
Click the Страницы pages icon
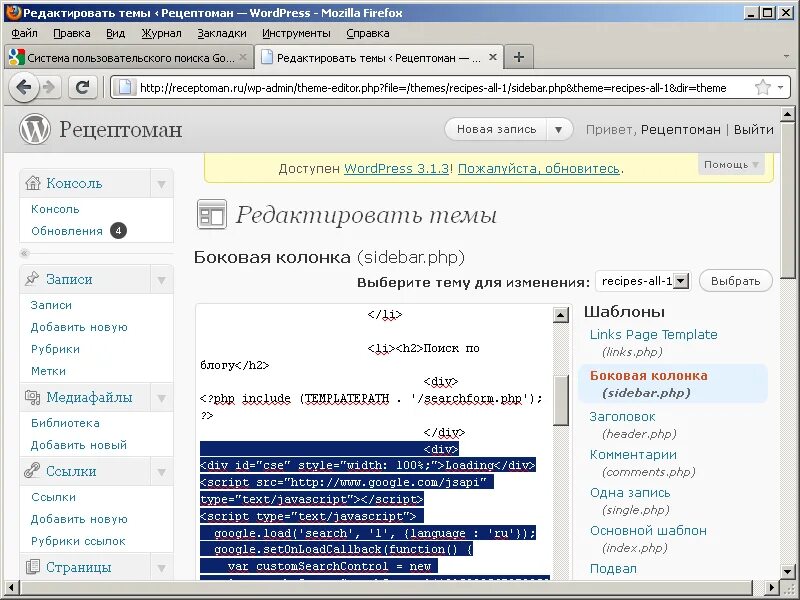coord(32,566)
